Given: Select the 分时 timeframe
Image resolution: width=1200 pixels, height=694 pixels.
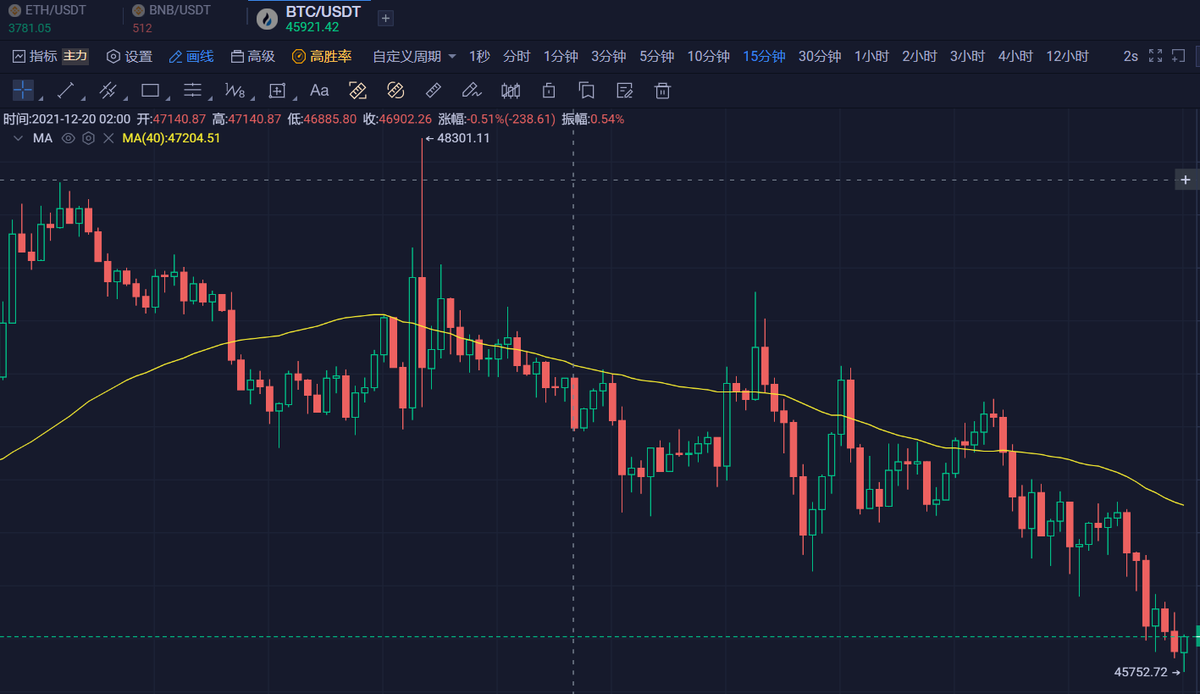Looking at the screenshot, I should point(517,56).
